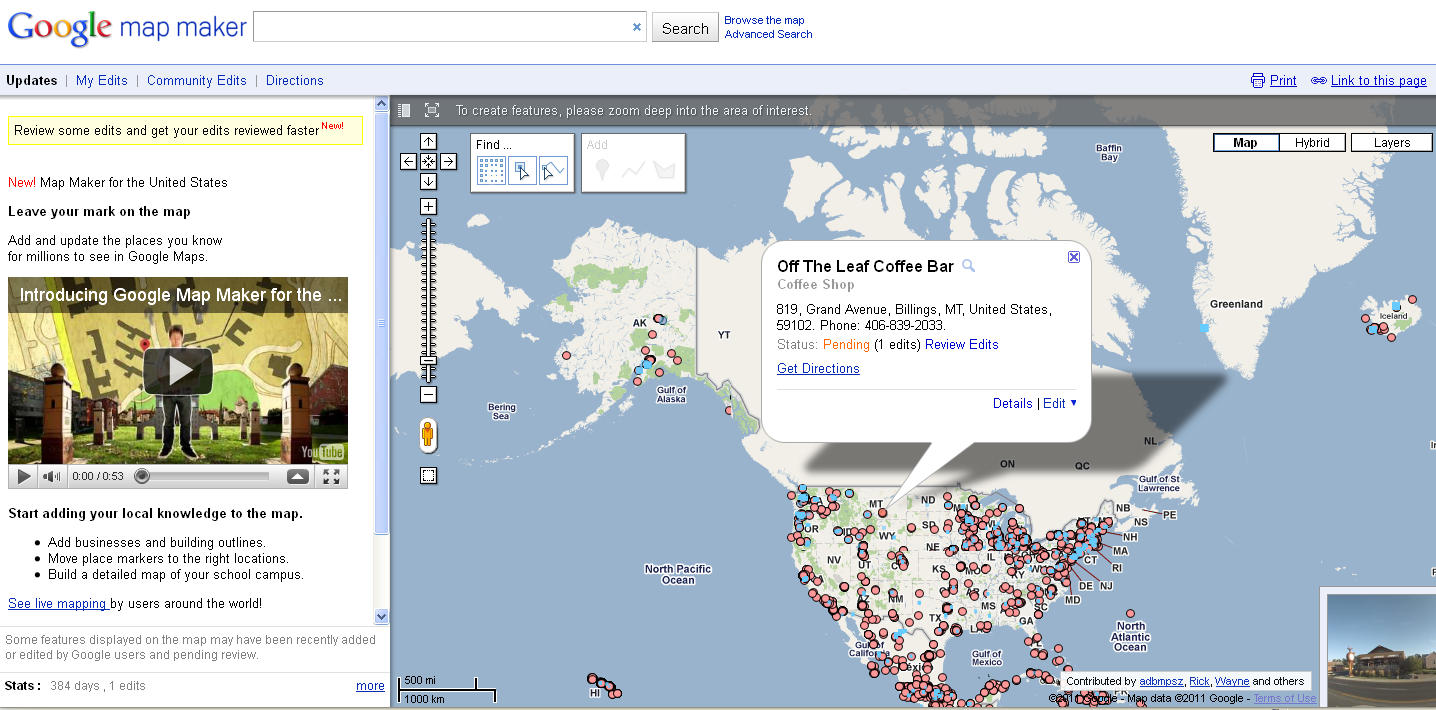The image size is (1436, 710).
Task: Click Review Edits in the info bubble
Action: 962,344
